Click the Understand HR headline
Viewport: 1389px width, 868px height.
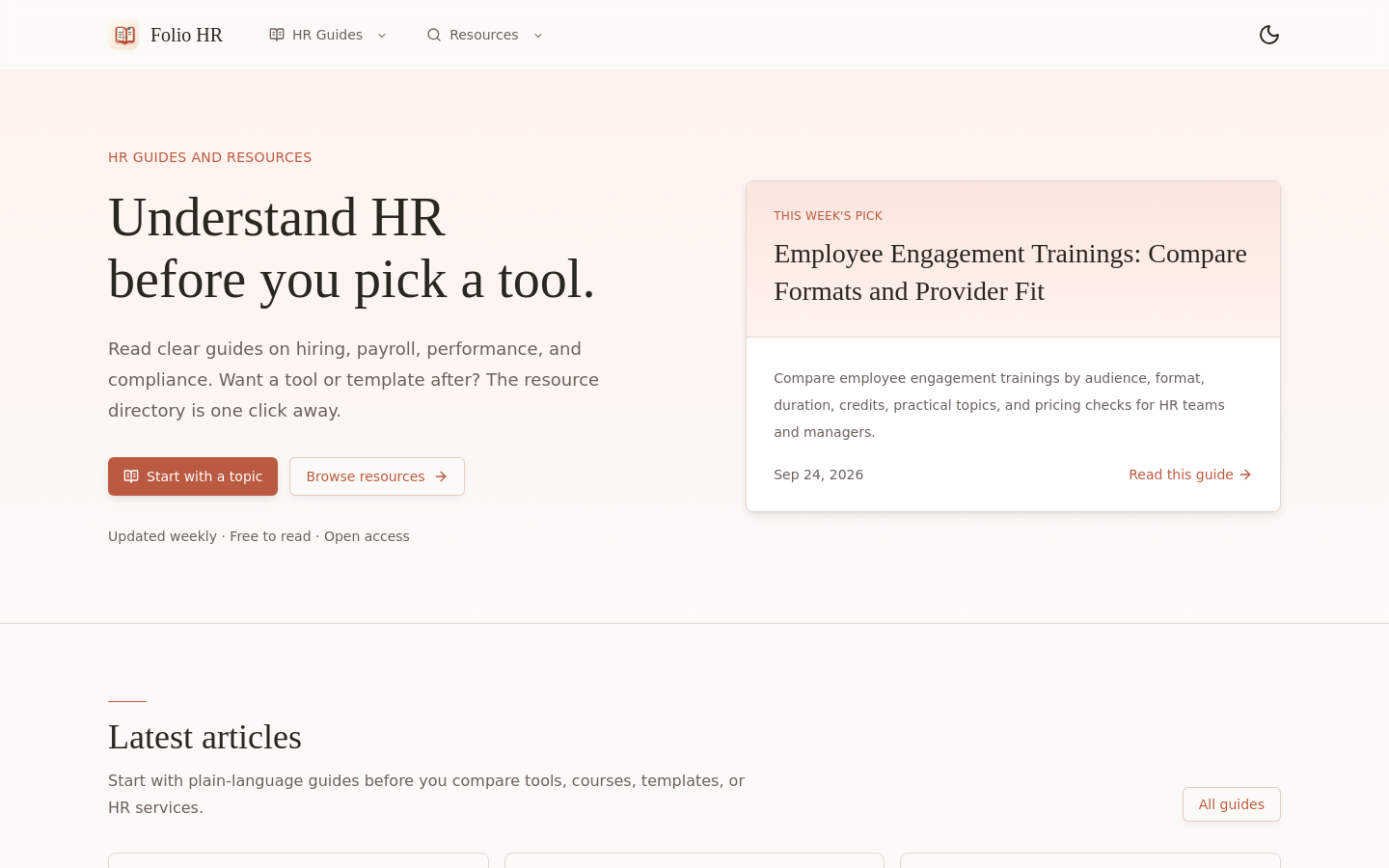coord(351,248)
